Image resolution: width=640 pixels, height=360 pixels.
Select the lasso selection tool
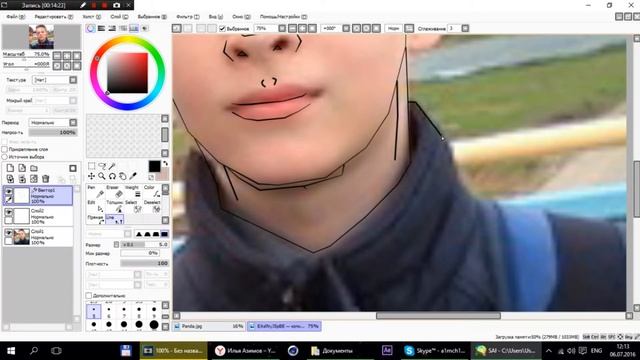click(102, 166)
